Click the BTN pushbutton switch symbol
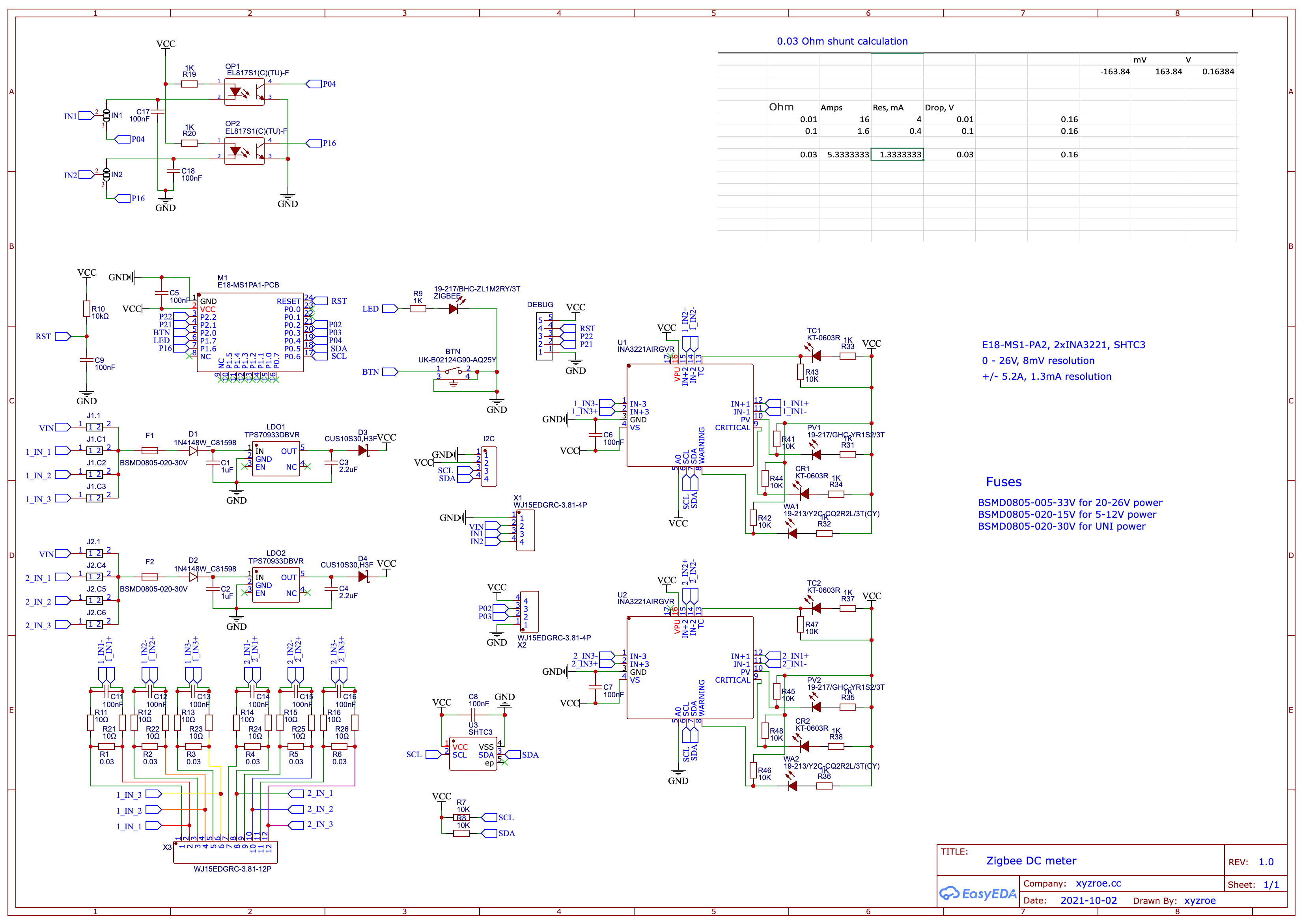Viewport: 1303px width, 924px height. point(454,371)
